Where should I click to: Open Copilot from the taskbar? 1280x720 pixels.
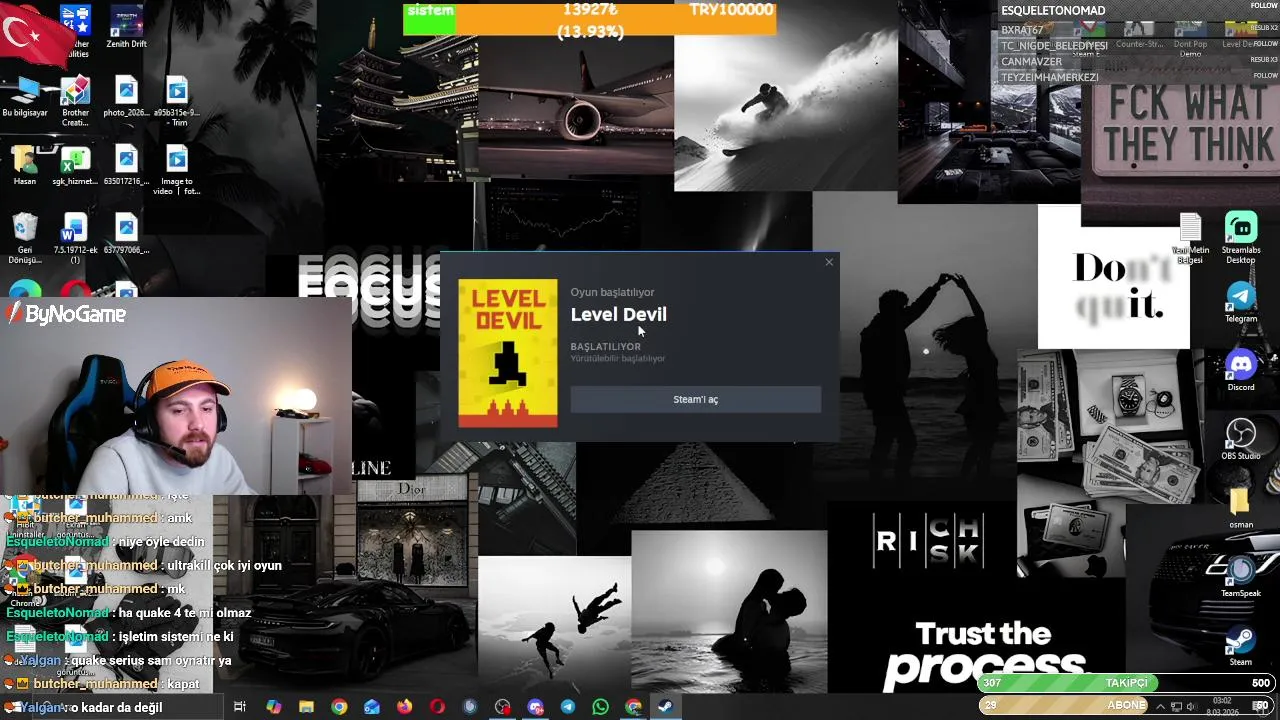click(x=273, y=707)
